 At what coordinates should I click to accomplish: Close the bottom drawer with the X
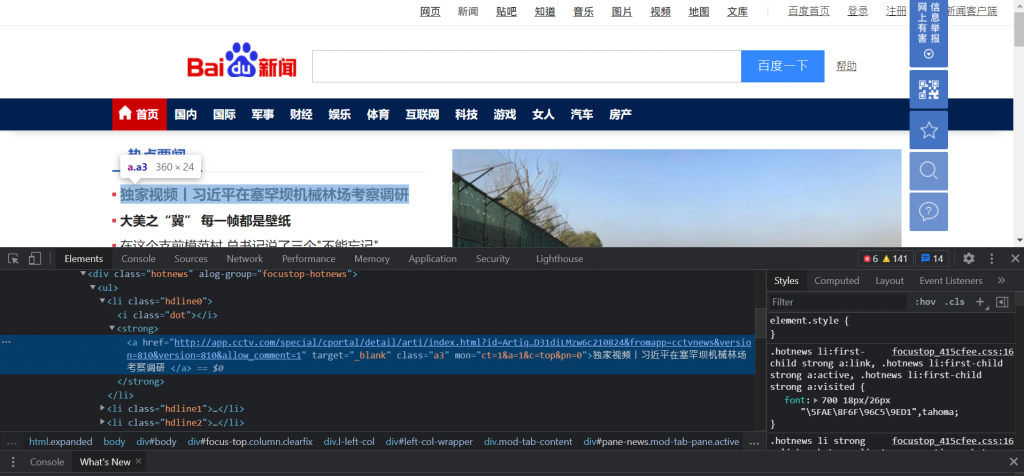pos(1013,462)
